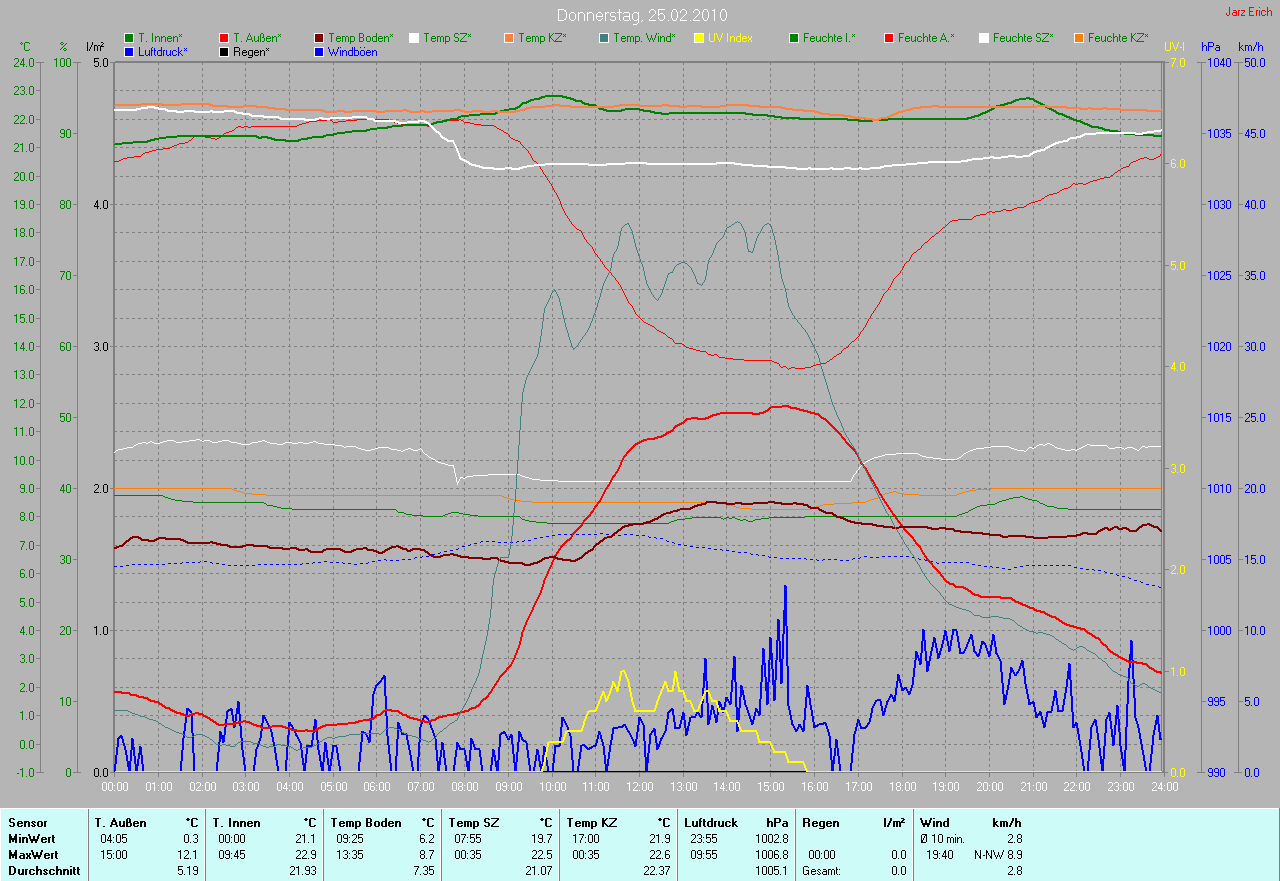The height and width of the screenshot is (881, 1280).
Task: Click the chart title 'Donnerstag, 25.02.2010'
Action: pyautogui.click(x=642, y=15)
